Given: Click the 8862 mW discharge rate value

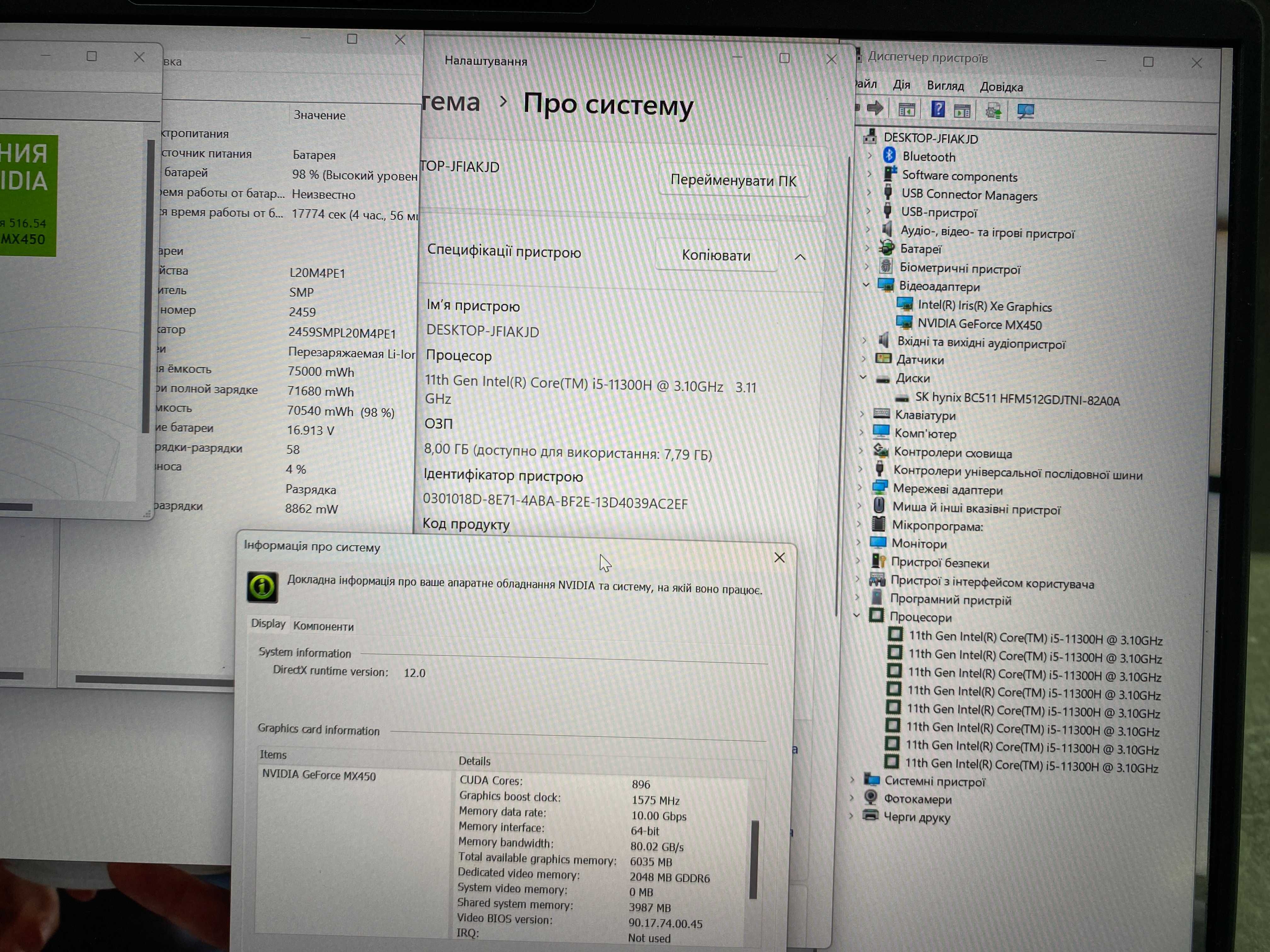Looking at the screenshot, I should 311,508.
